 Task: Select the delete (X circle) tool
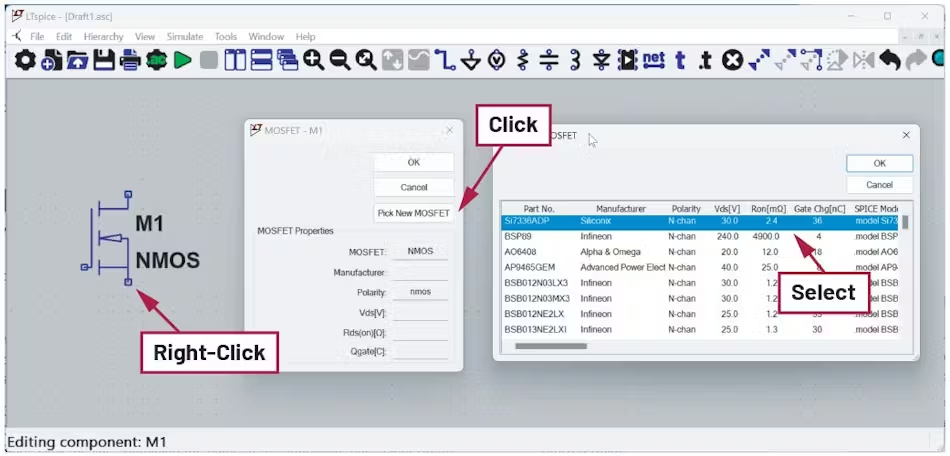pos(733,60)
